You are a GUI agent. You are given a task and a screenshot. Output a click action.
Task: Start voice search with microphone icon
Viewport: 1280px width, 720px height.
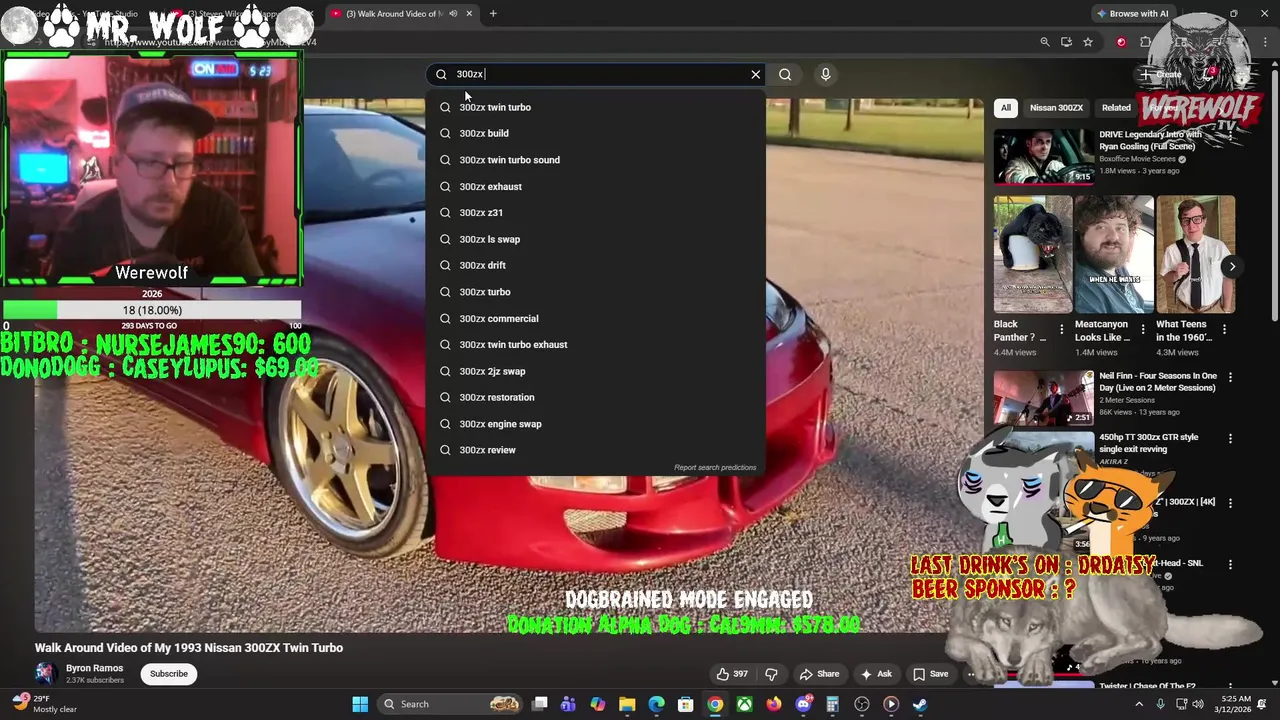825,74
